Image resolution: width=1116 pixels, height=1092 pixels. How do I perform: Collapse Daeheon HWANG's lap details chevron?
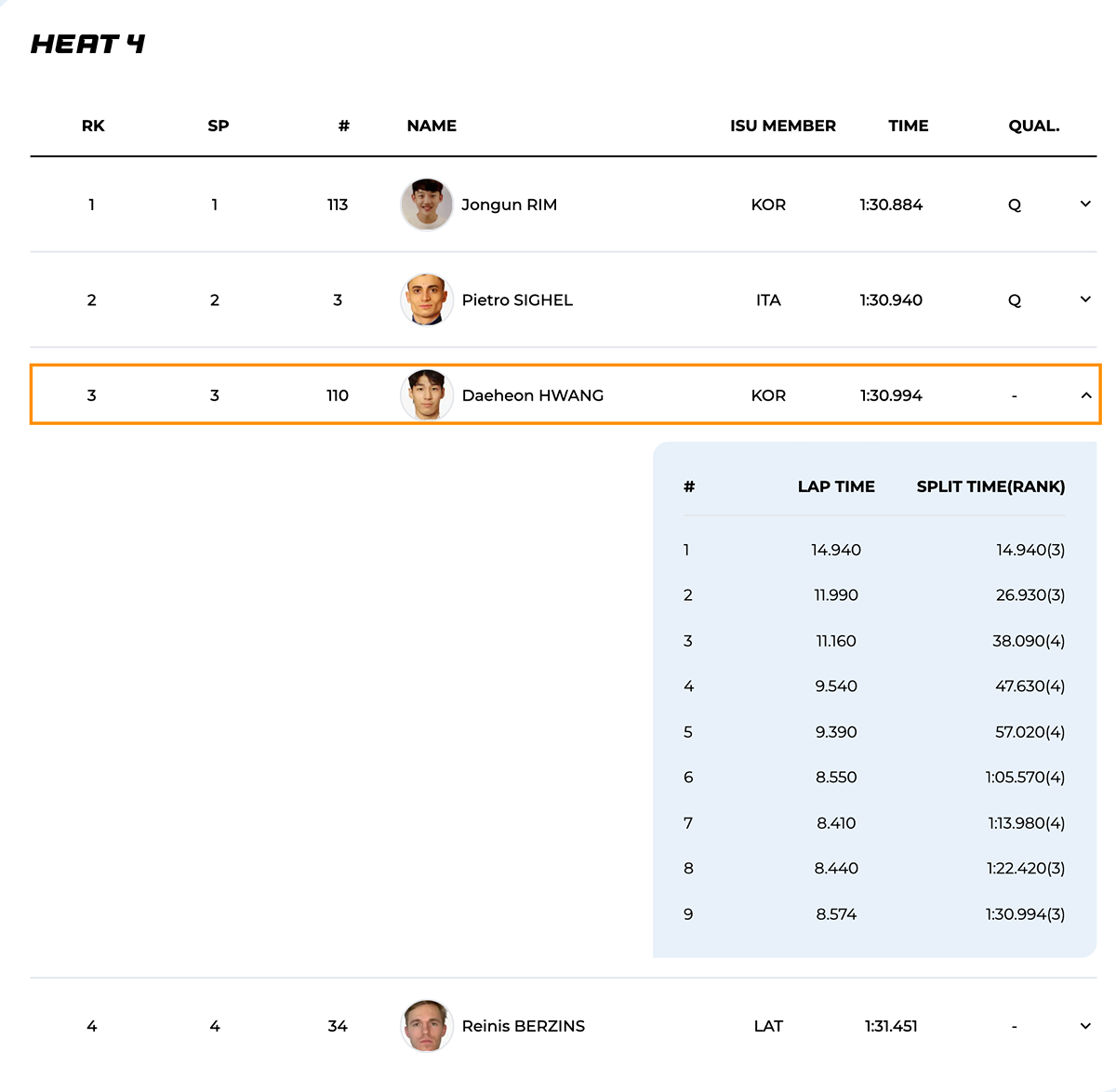coord(1085,395)
